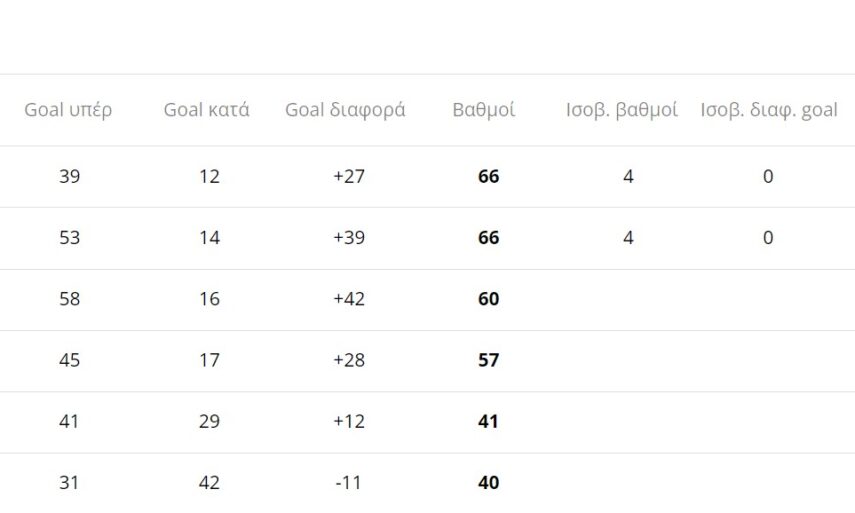Viewport: 855px width, 513px height.
Task: Sort by the Goal κατά column header
Action: (x=207, y=110)
